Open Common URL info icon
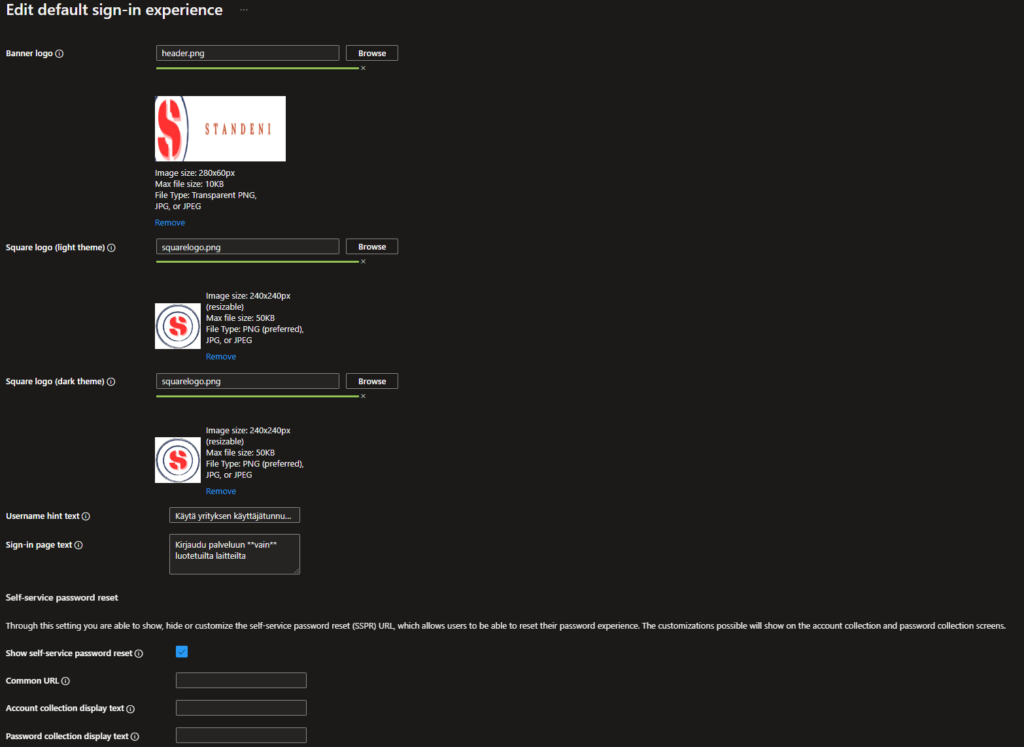 point(65,681)
